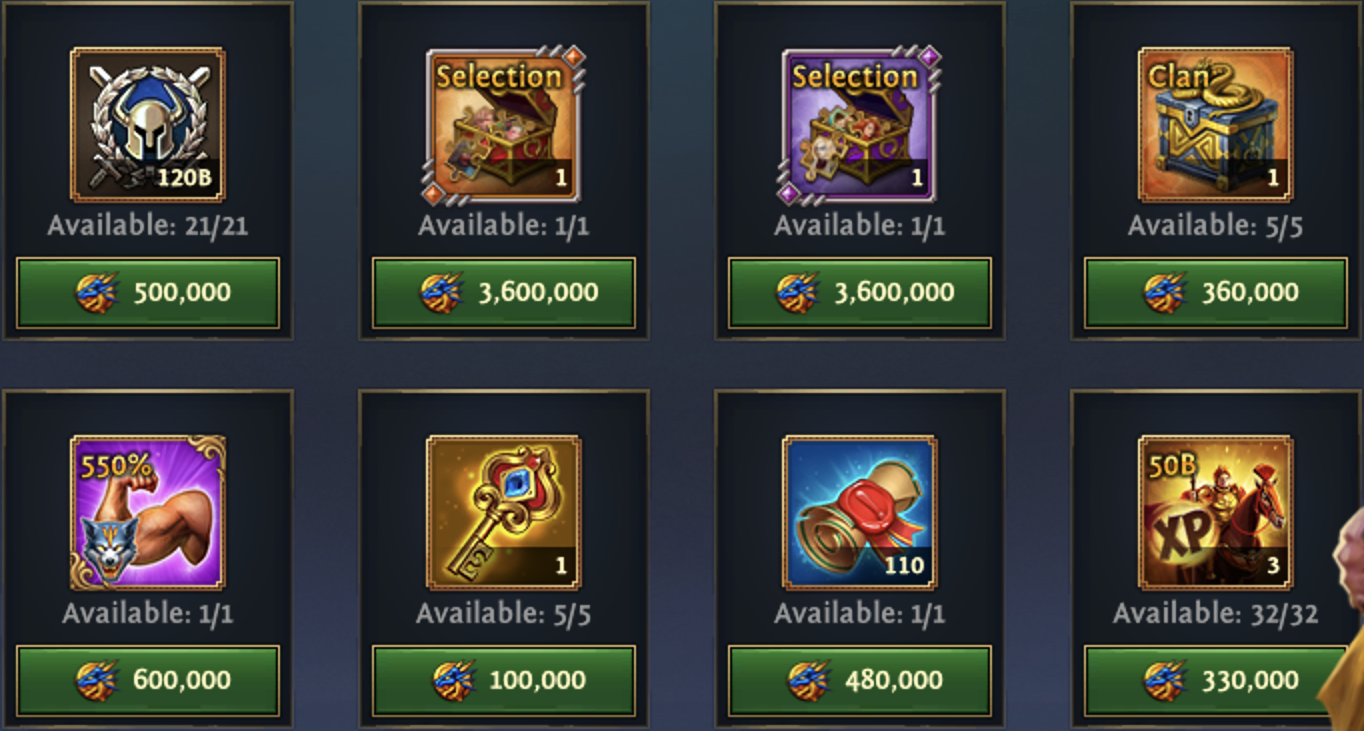This screenshot has height=731, width=1364.
Task: Purchase orange Selection chest for 3,600,000
Action: coord(504,293)
